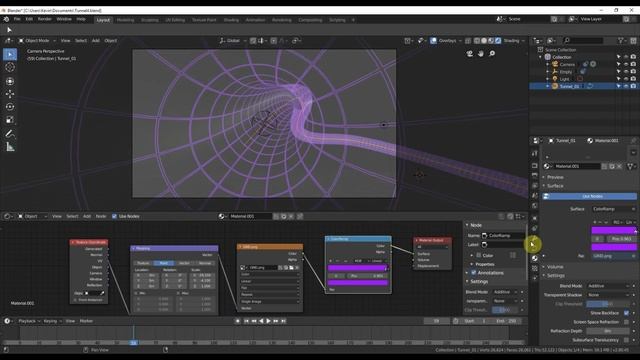Unlink Material.001 with X in properties
Screen dimensions: 640x360
point(619,166)
